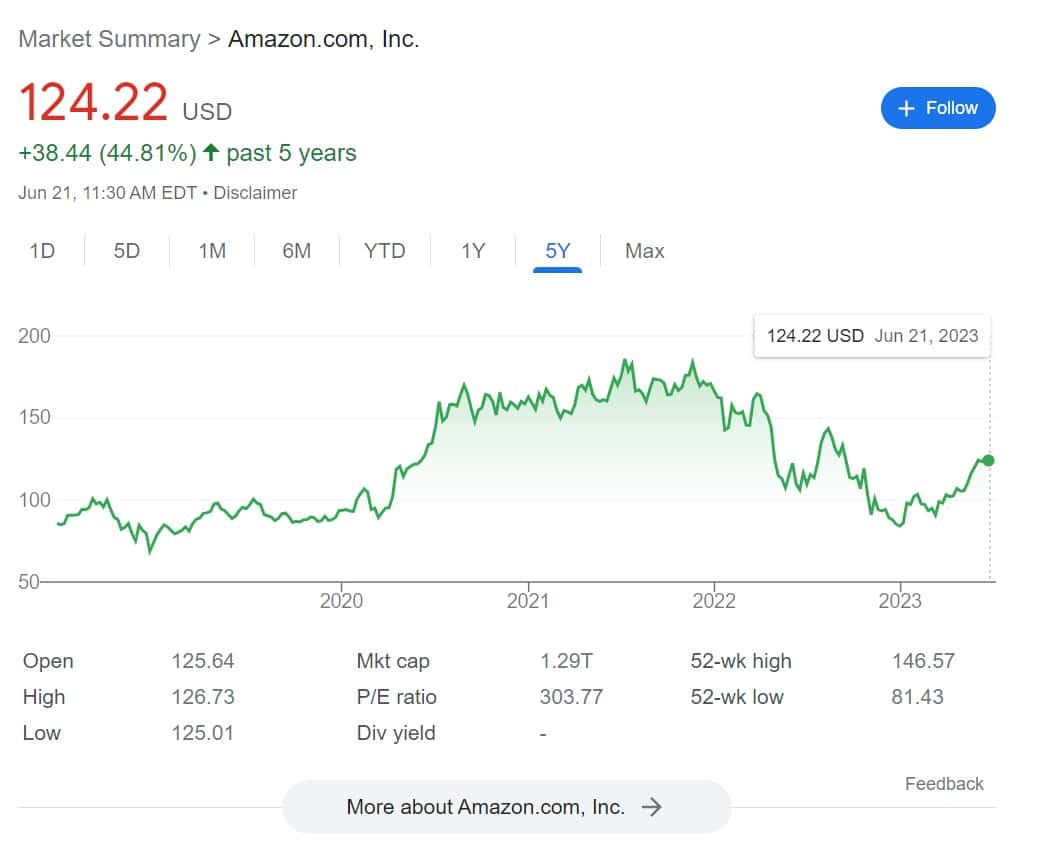The width and height of the screenshot is (1042, 862).
Task: Click the 2021 label on chart axis
Action: [x=528, y=600]
